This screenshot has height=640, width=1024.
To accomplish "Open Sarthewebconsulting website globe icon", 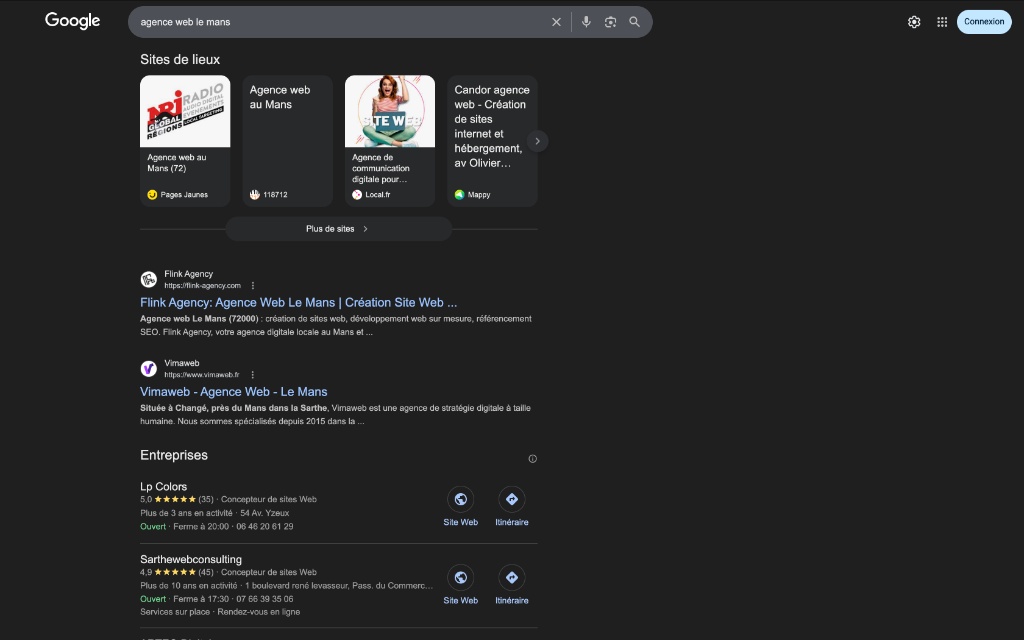I will click(x=460, y=577).
